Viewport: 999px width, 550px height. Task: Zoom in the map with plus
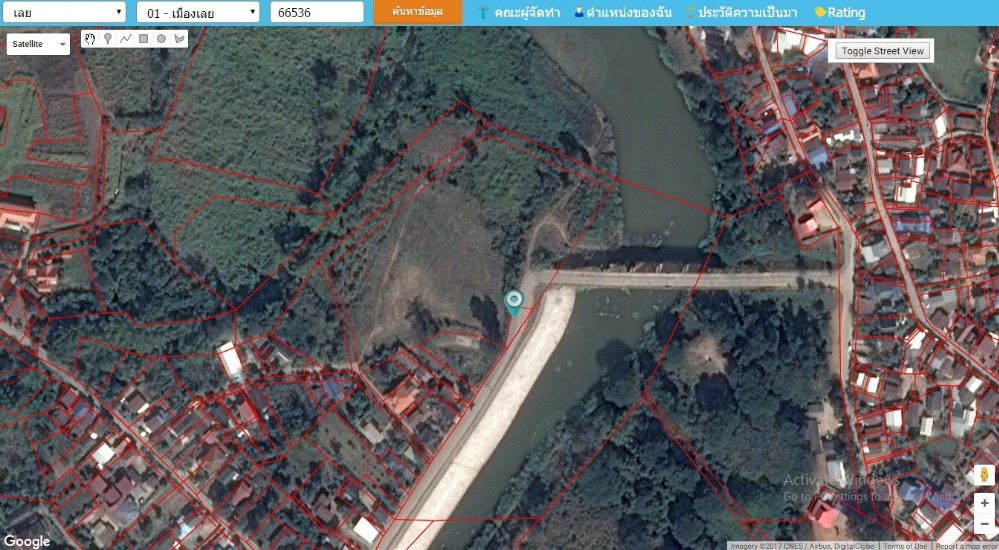[984, 504]
